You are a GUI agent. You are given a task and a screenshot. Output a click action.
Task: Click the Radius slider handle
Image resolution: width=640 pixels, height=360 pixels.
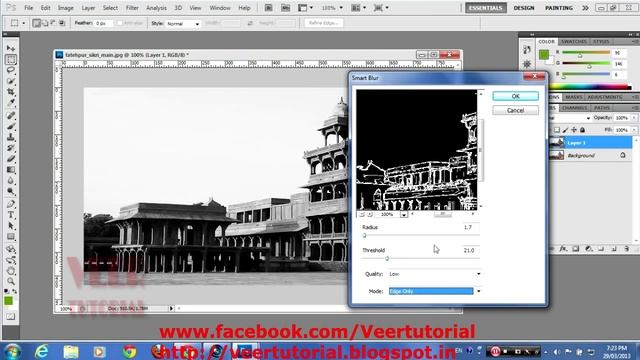pos(364,236)
